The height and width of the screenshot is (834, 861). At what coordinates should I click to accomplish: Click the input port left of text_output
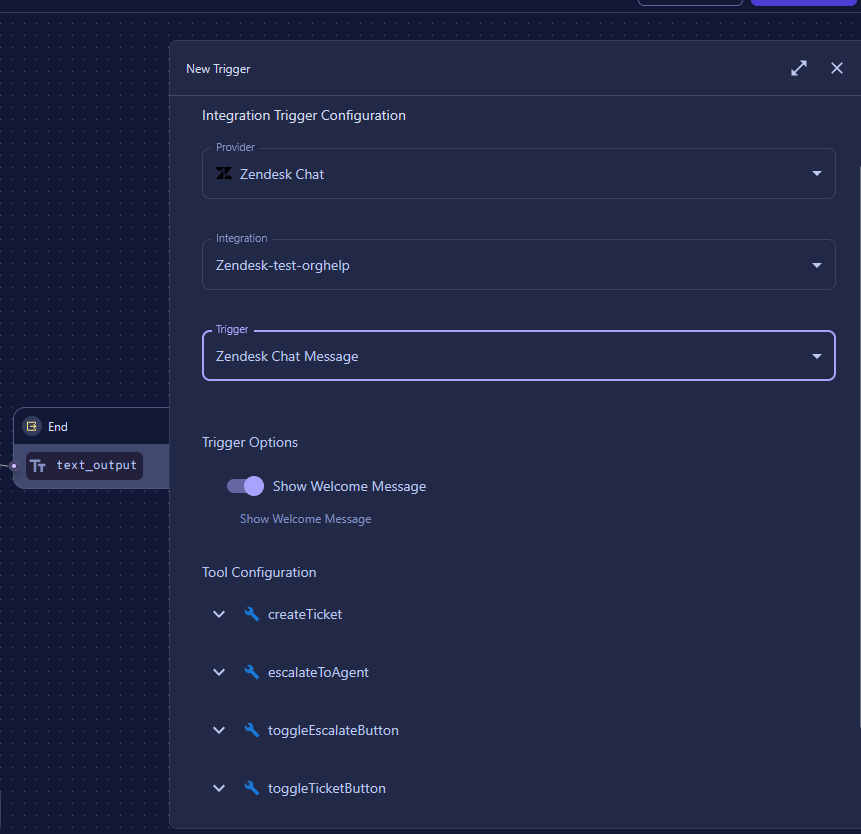tap(13, 466)
